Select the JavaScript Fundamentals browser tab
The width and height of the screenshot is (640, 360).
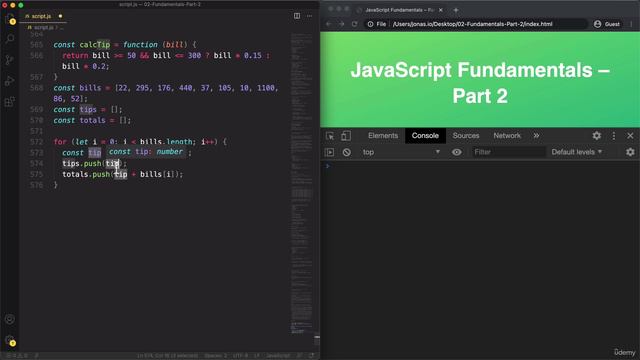click(x=399, y=10)
